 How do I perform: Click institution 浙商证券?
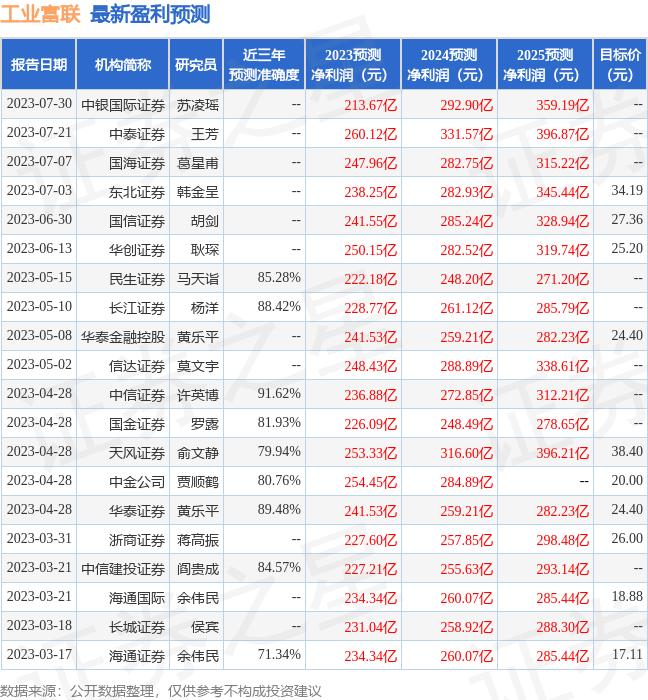tap(137, 541)
